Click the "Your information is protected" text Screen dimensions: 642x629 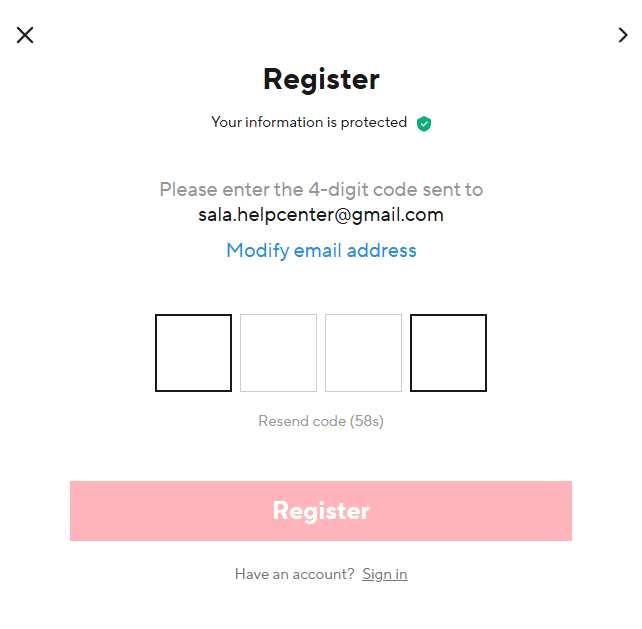(309, 123)
